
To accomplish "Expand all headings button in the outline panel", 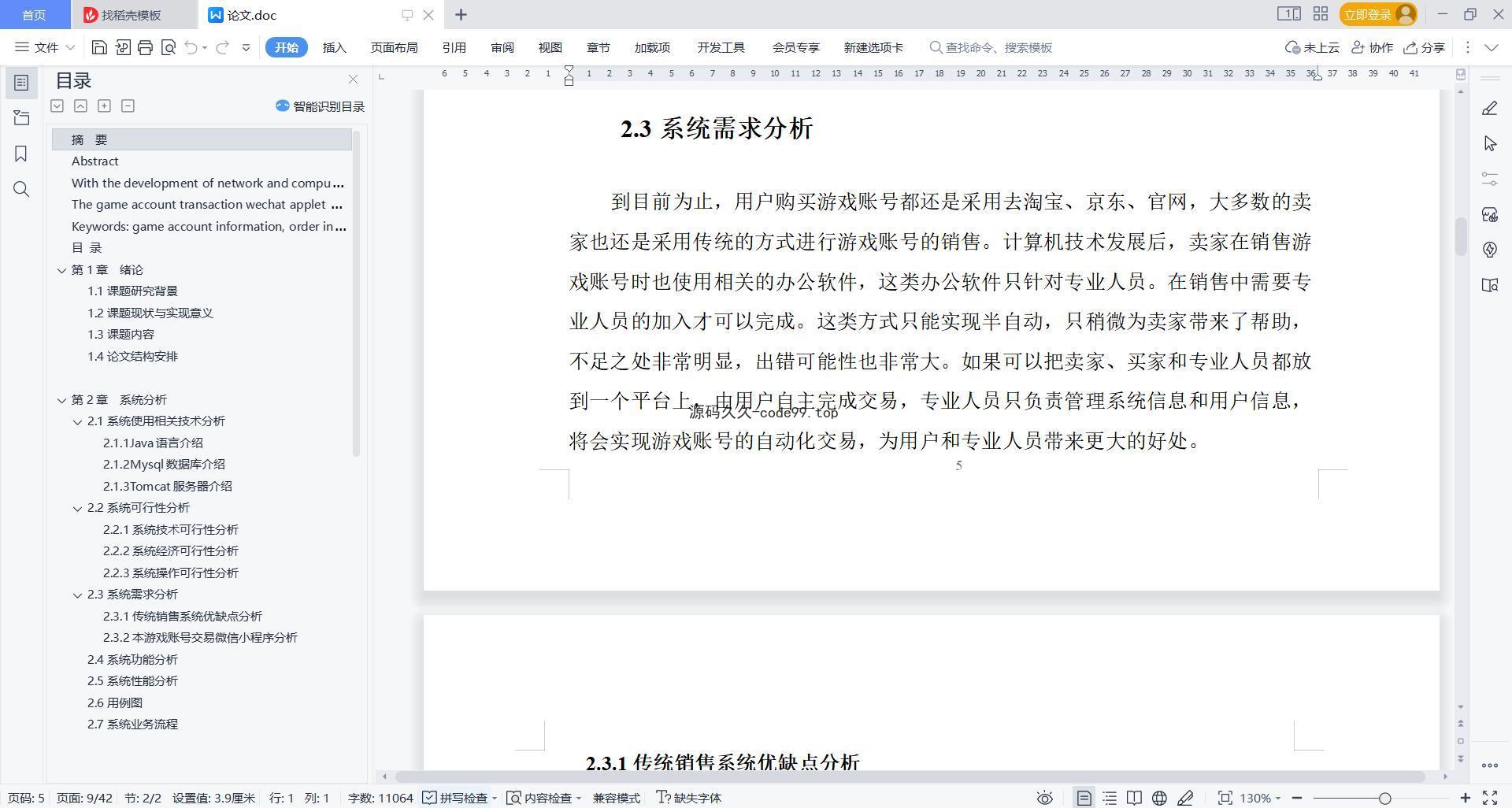I will click(x=57, y=106).
